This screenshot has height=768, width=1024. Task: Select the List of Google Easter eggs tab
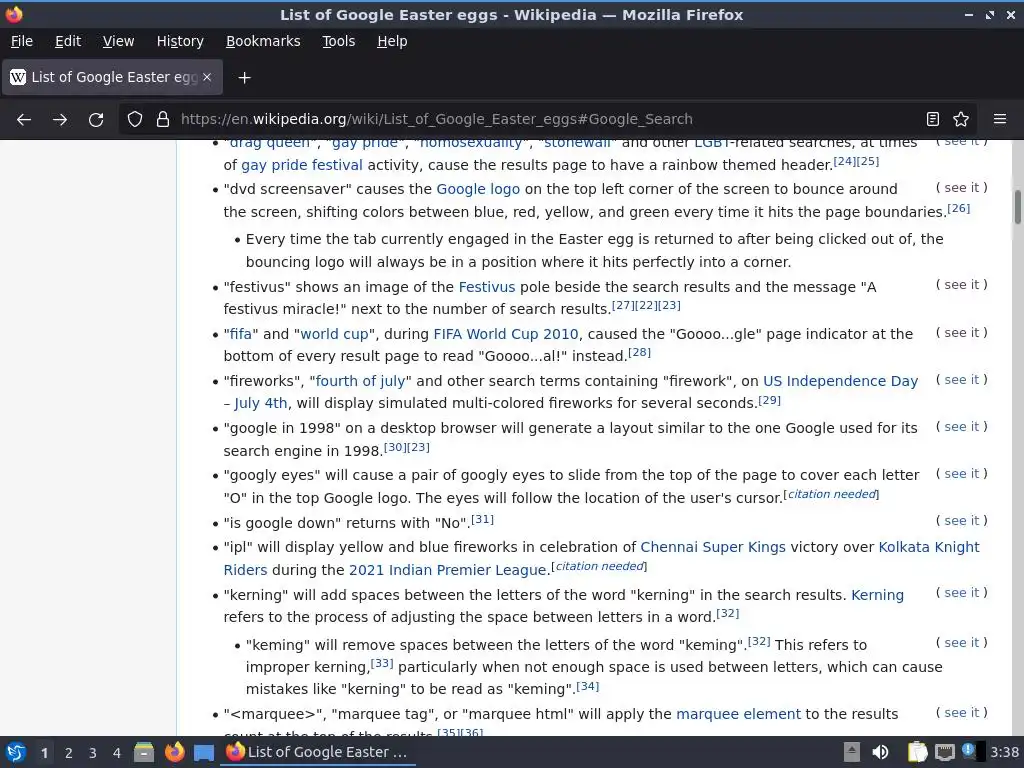[x=112, y=77]
